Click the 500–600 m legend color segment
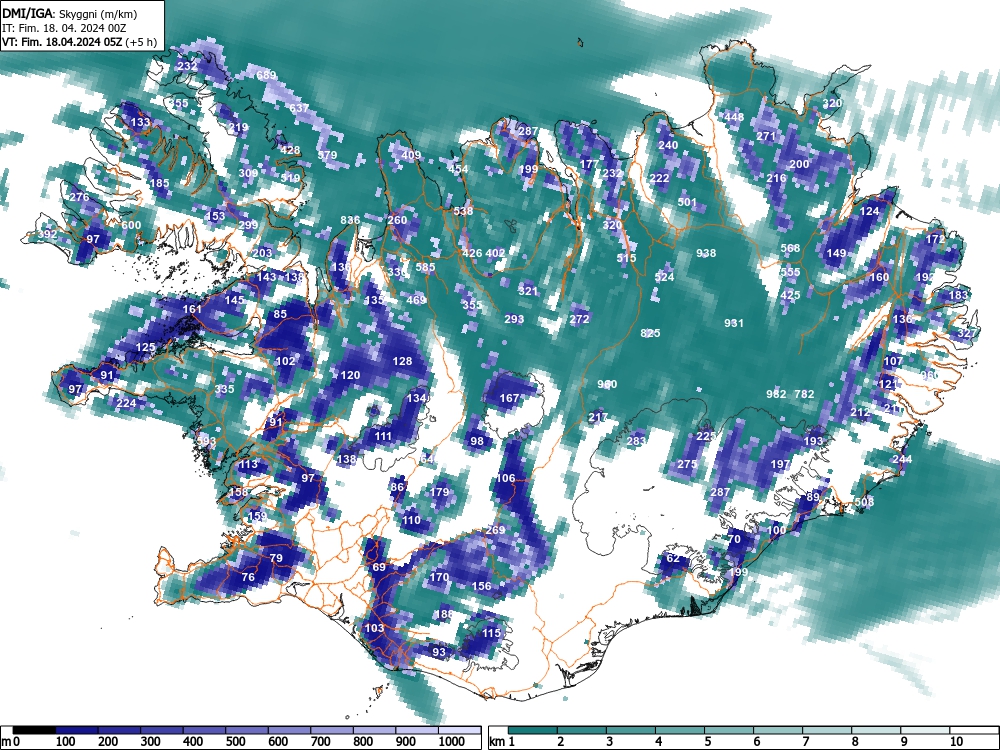Image resolution: width=1000 pixels, height=750 pixels. [247, 730]
